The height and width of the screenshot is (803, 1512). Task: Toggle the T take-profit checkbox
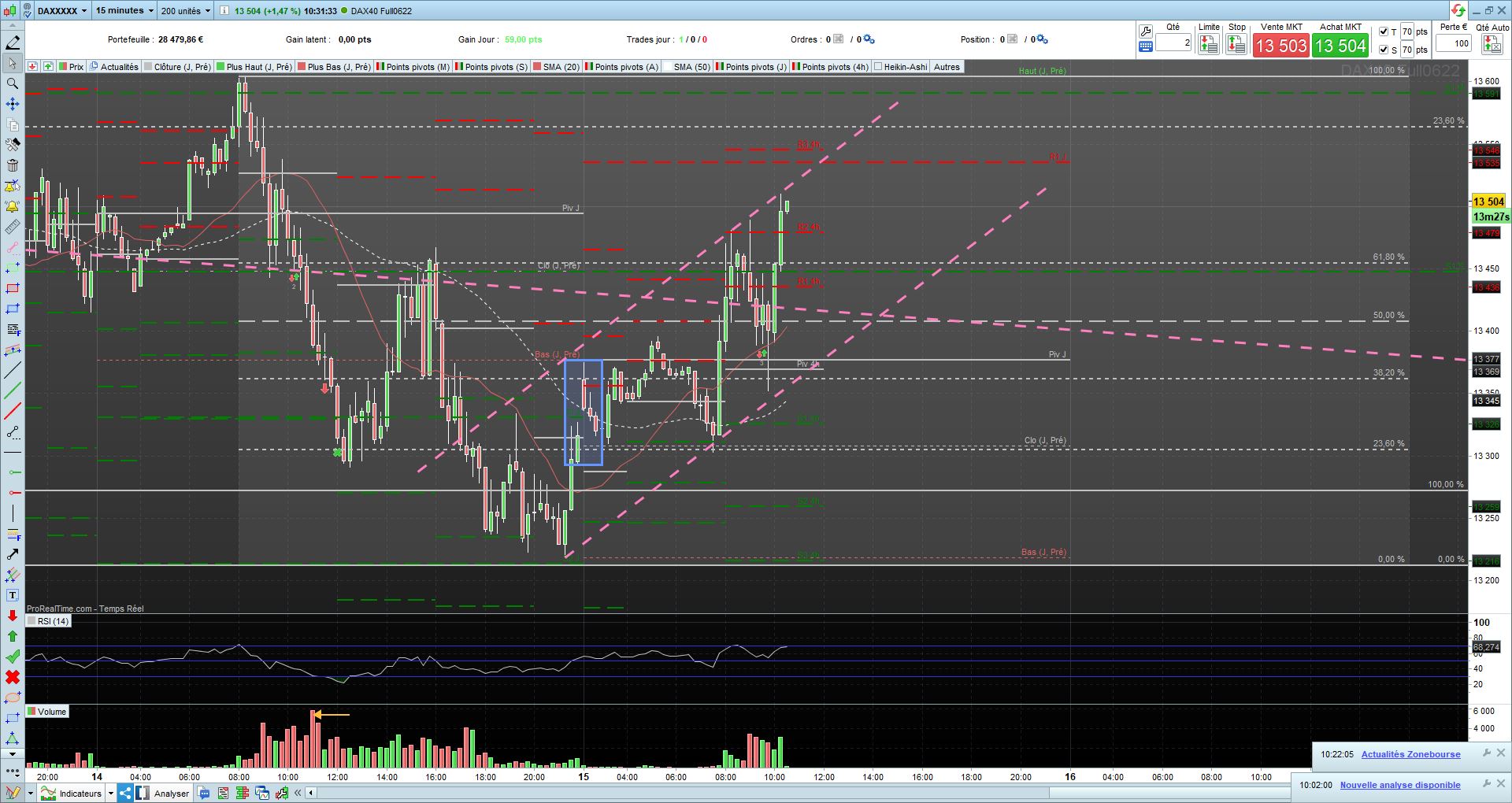tap(1384, 31)
